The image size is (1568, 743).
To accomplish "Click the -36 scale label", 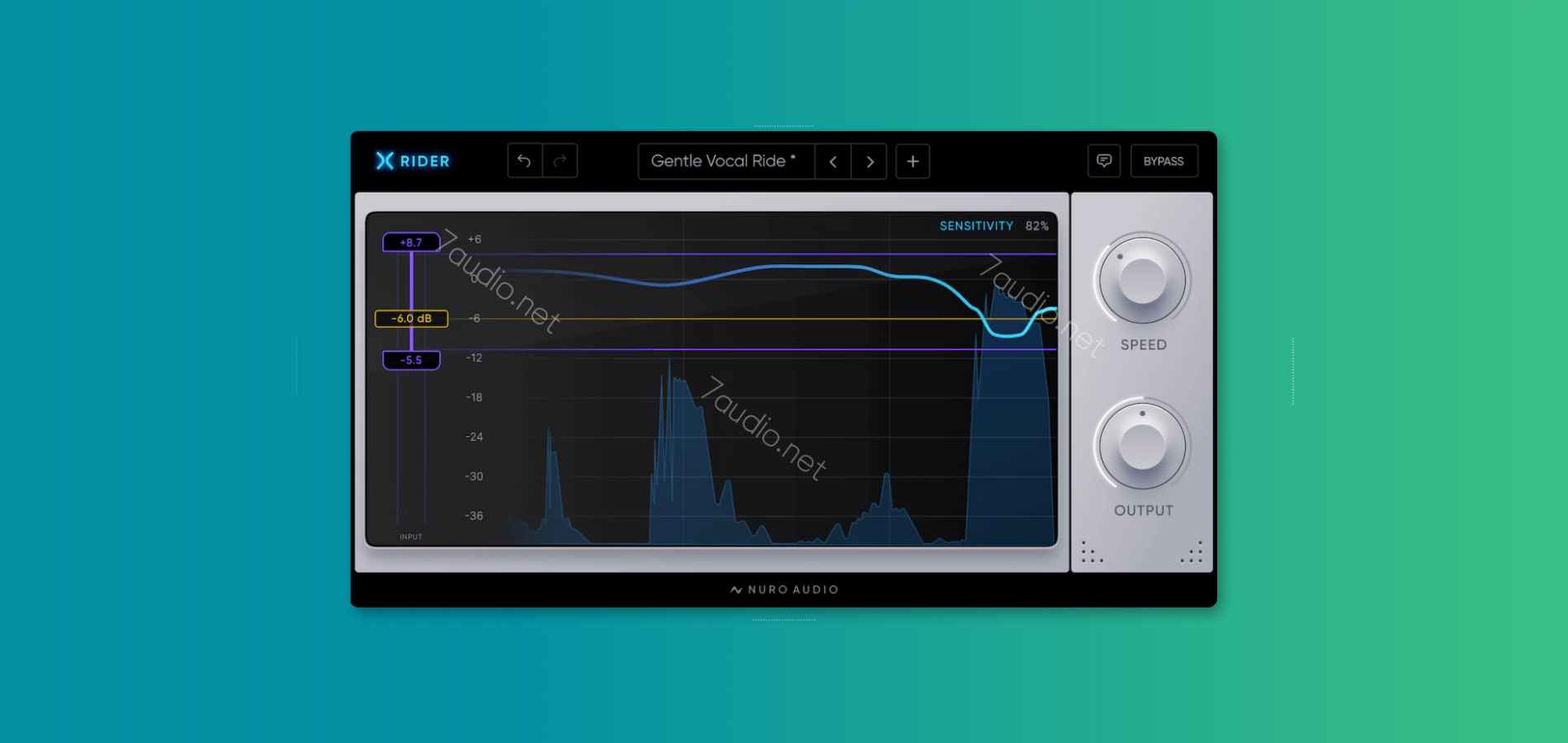I will click(474, 516).
